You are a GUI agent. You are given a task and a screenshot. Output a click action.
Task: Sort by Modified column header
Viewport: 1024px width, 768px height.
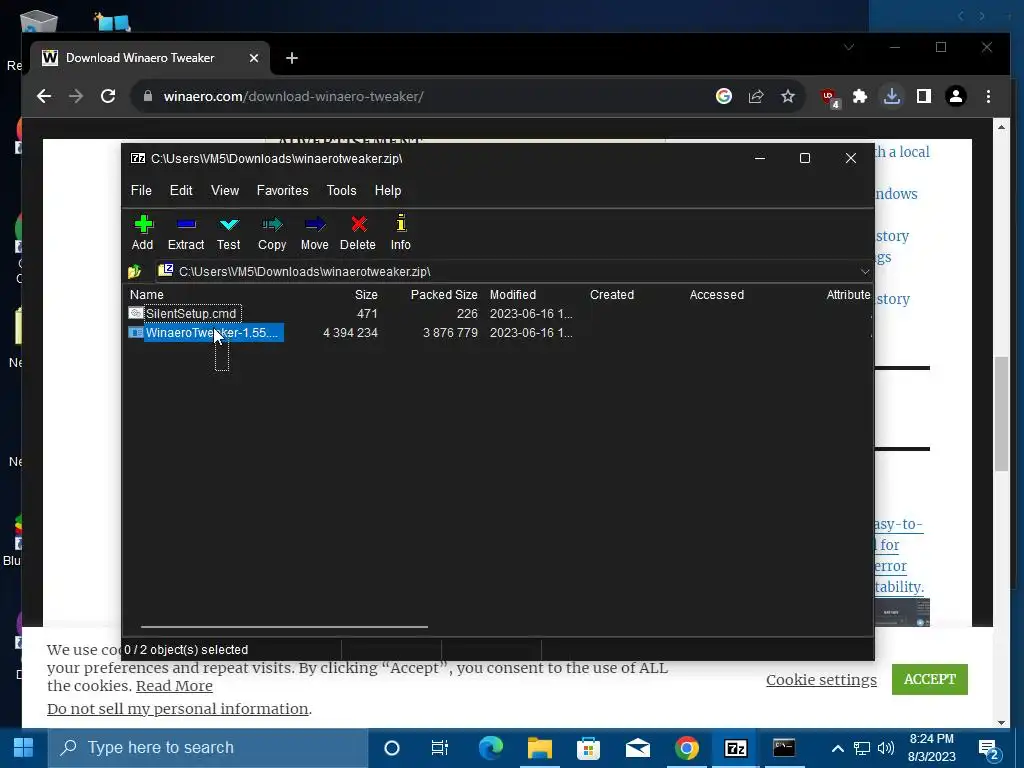pos(513,295)
